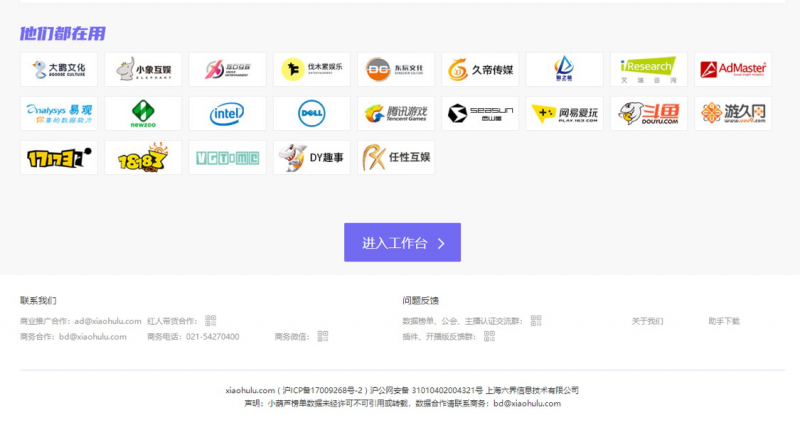Click the AdMaster logo

[x=733, y=69]
